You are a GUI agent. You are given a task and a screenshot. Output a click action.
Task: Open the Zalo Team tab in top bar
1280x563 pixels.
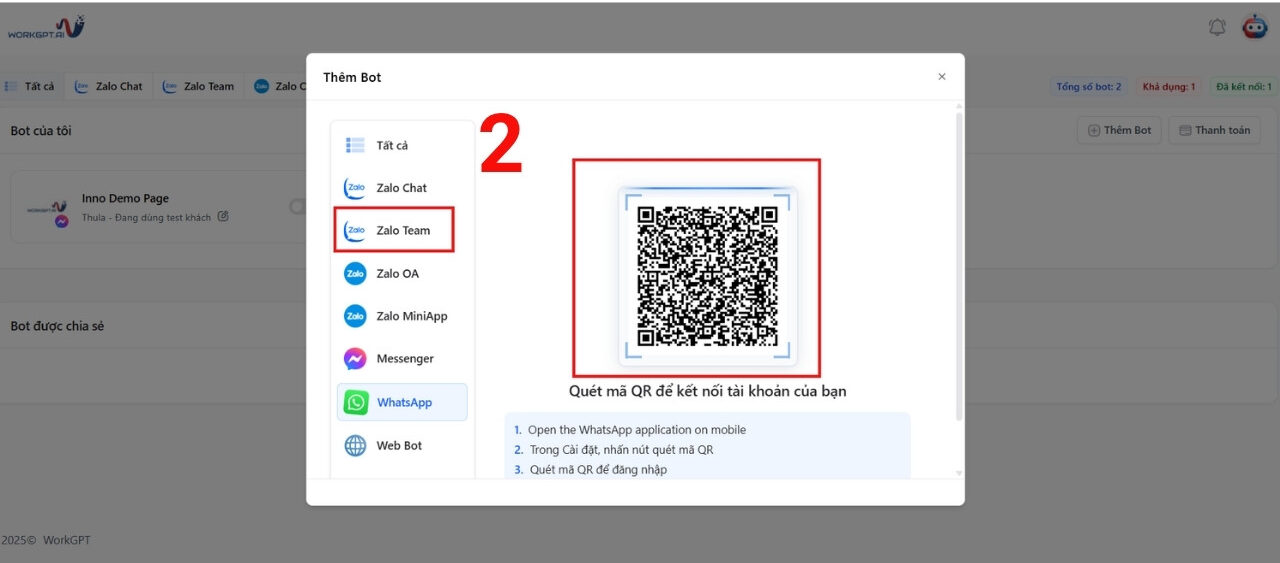tap(198, 86)
